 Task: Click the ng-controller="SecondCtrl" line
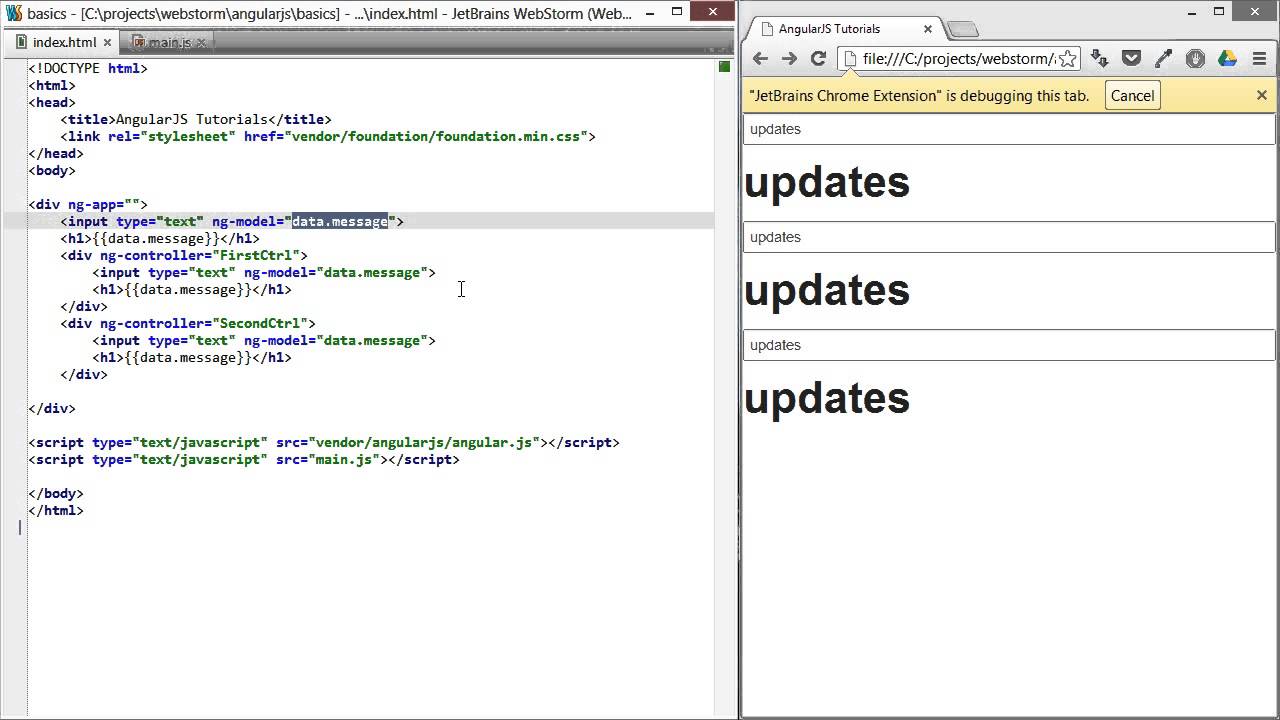click(x=188, y=323)
